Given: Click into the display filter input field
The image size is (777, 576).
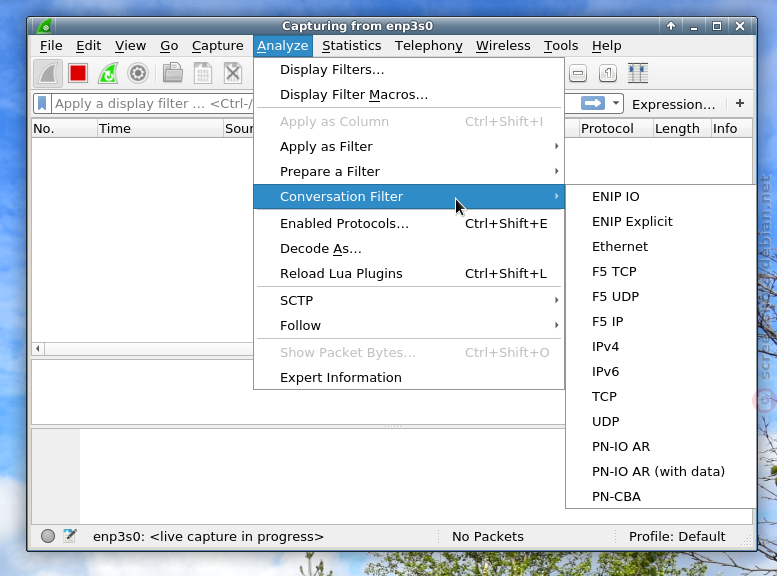Looking at the screenshot, I should click(x=154, y=104).
